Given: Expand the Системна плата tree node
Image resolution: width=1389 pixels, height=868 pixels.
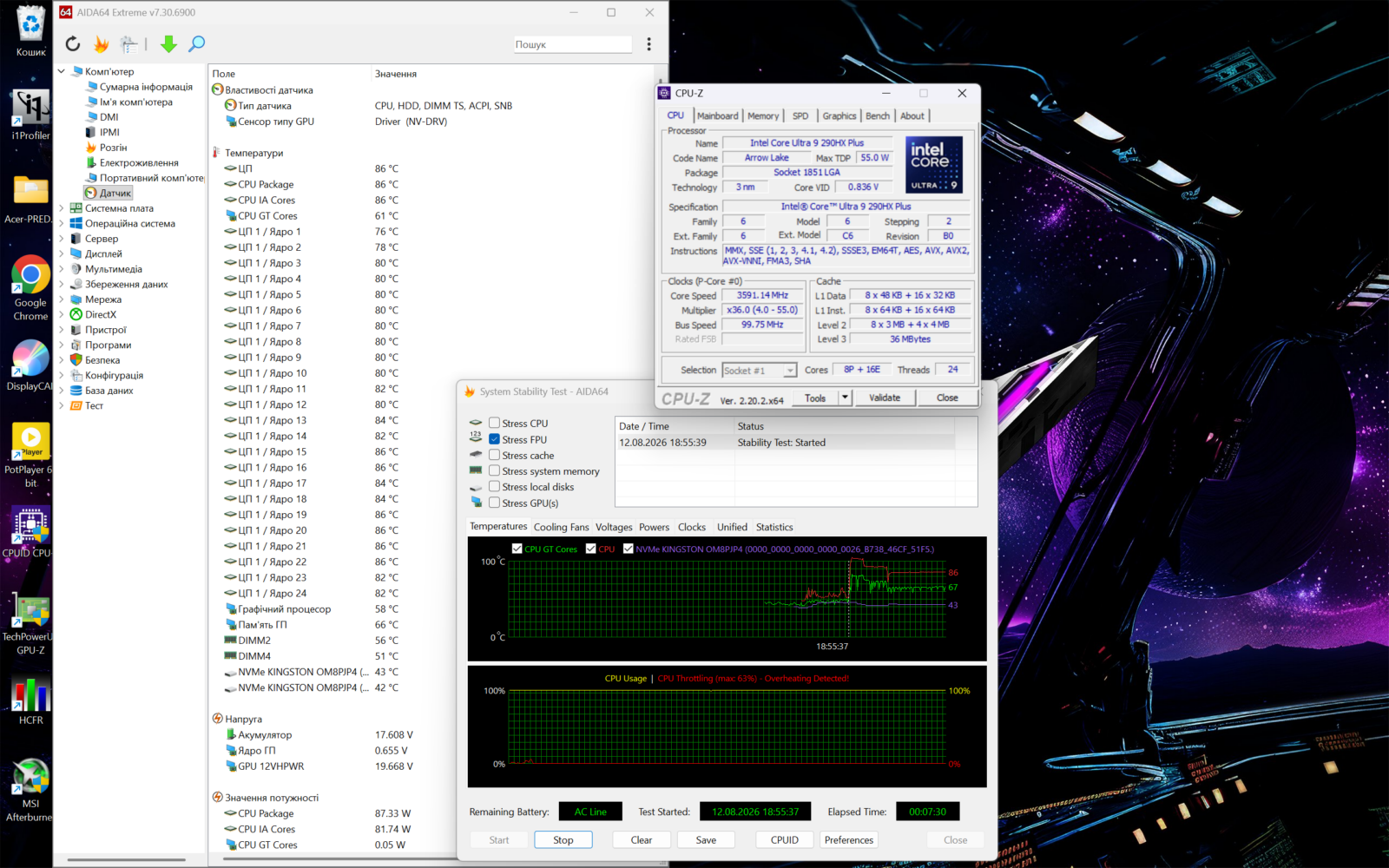Looking at the screenshot, I should tap(62, 208).
